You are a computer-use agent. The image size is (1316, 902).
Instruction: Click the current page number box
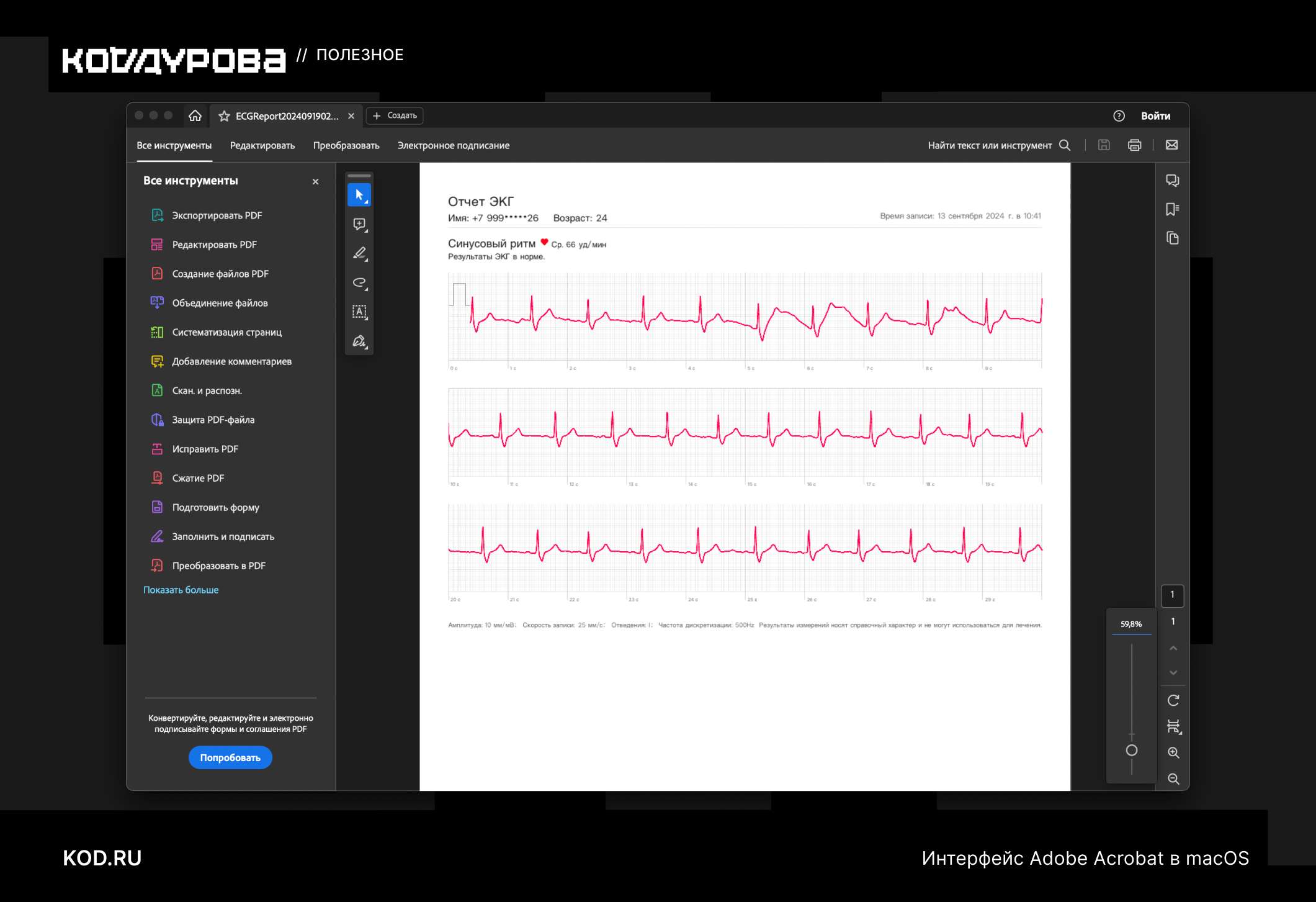[1173, 595]
